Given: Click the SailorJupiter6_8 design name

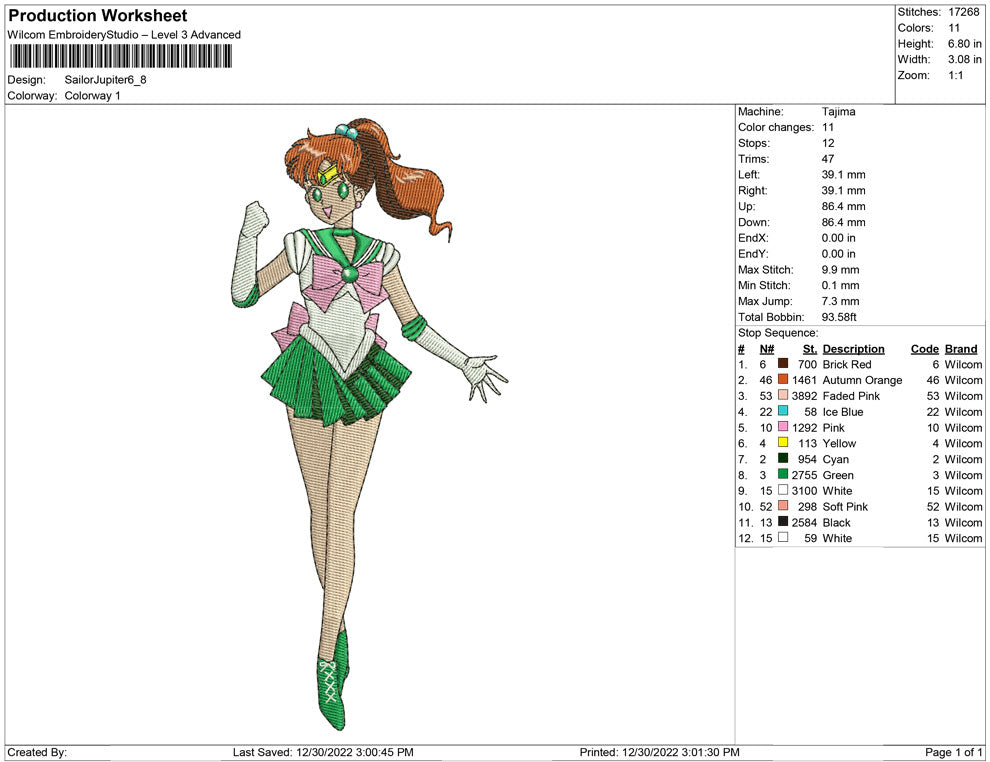Looking at the screenshot, I should pyautogui.click(x=104, y=80).
